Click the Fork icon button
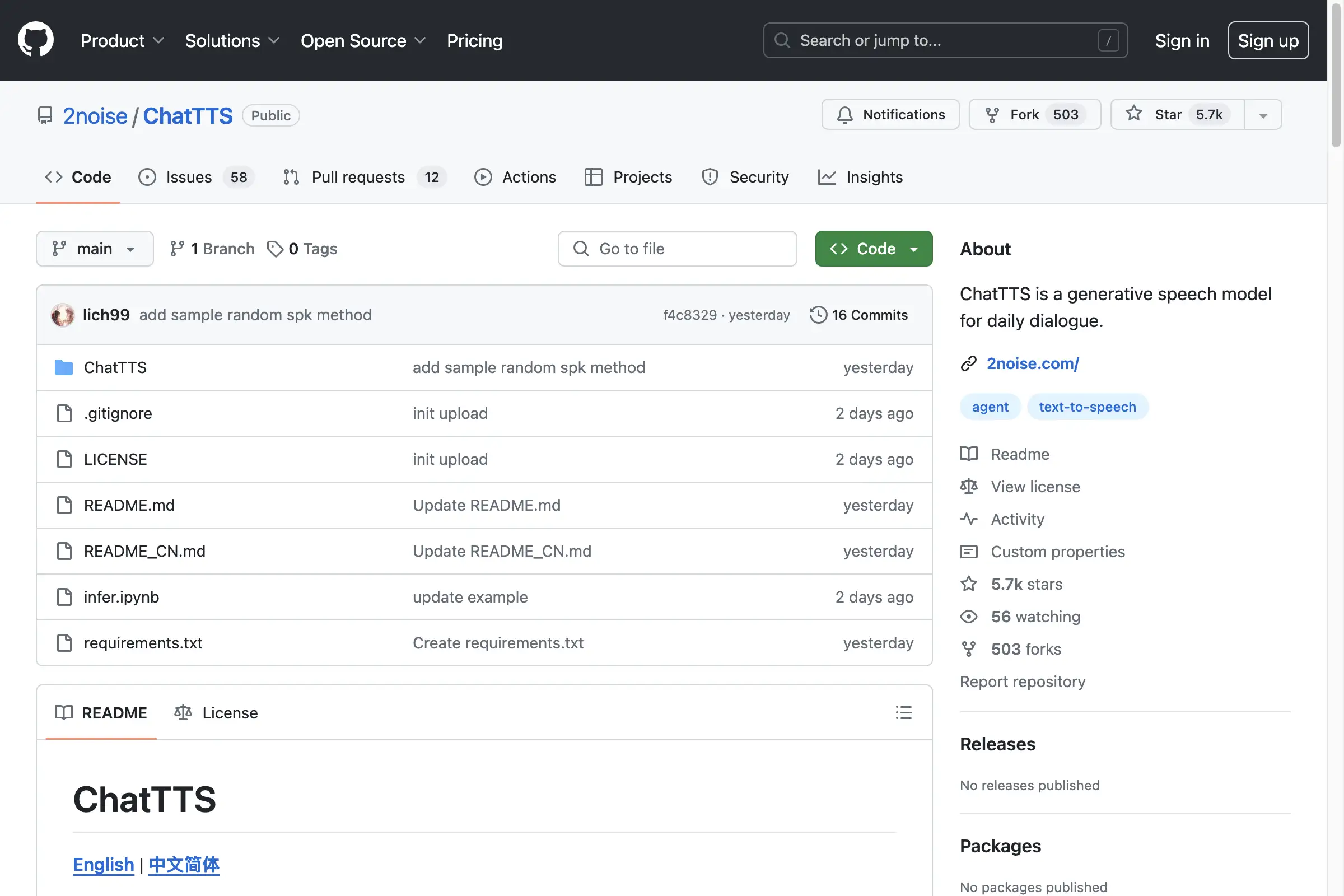 992,115
